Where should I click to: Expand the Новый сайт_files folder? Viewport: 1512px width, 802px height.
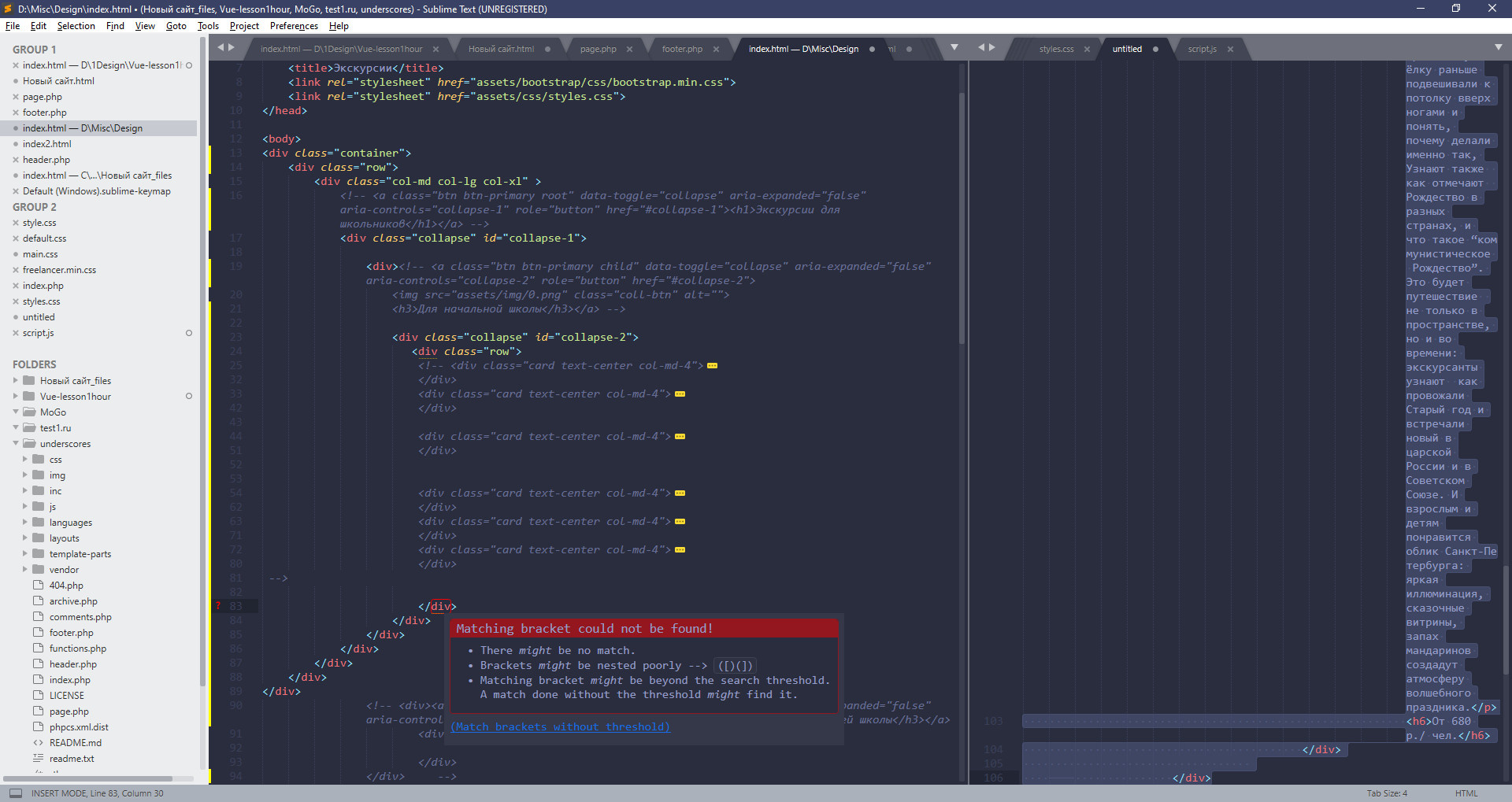(15, 380)
